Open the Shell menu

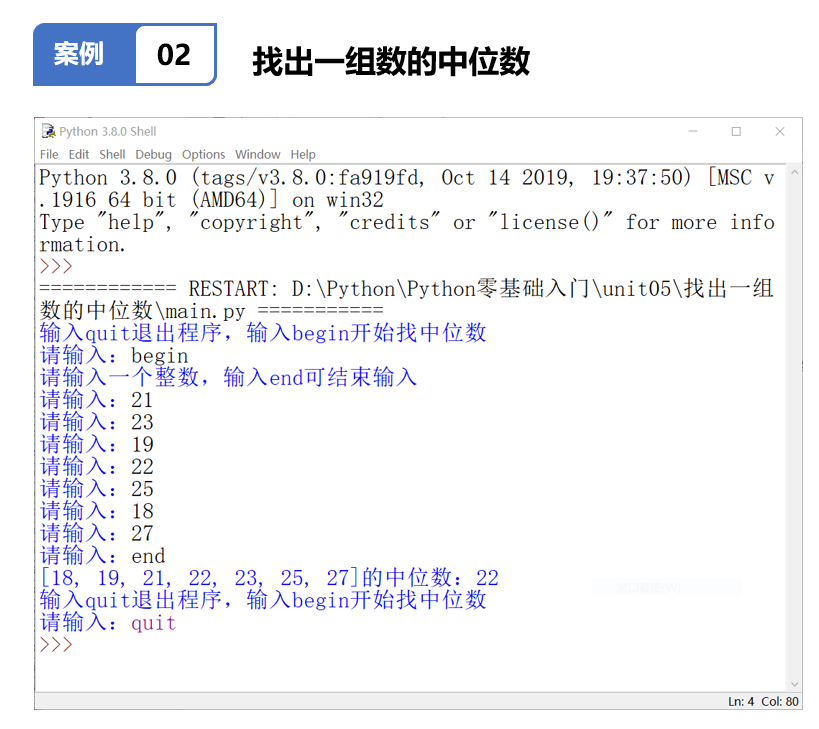[112, 155]
